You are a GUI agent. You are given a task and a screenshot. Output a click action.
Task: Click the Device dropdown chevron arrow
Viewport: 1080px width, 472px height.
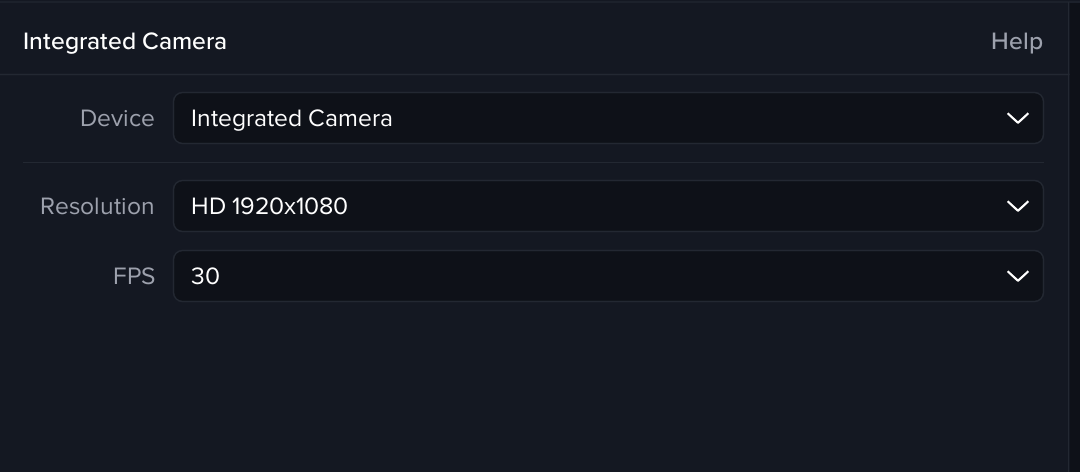point(1017,118)
